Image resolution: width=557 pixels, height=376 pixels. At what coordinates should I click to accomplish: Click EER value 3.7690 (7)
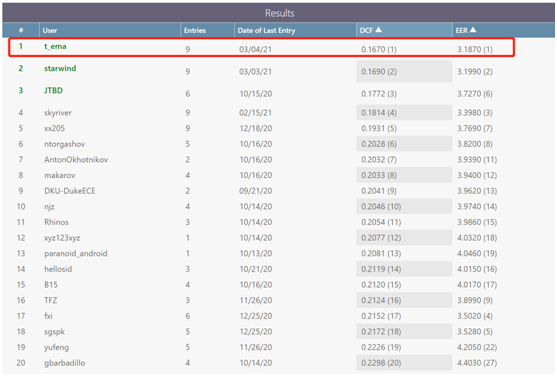pyautogui.click(x=475, y=128)
